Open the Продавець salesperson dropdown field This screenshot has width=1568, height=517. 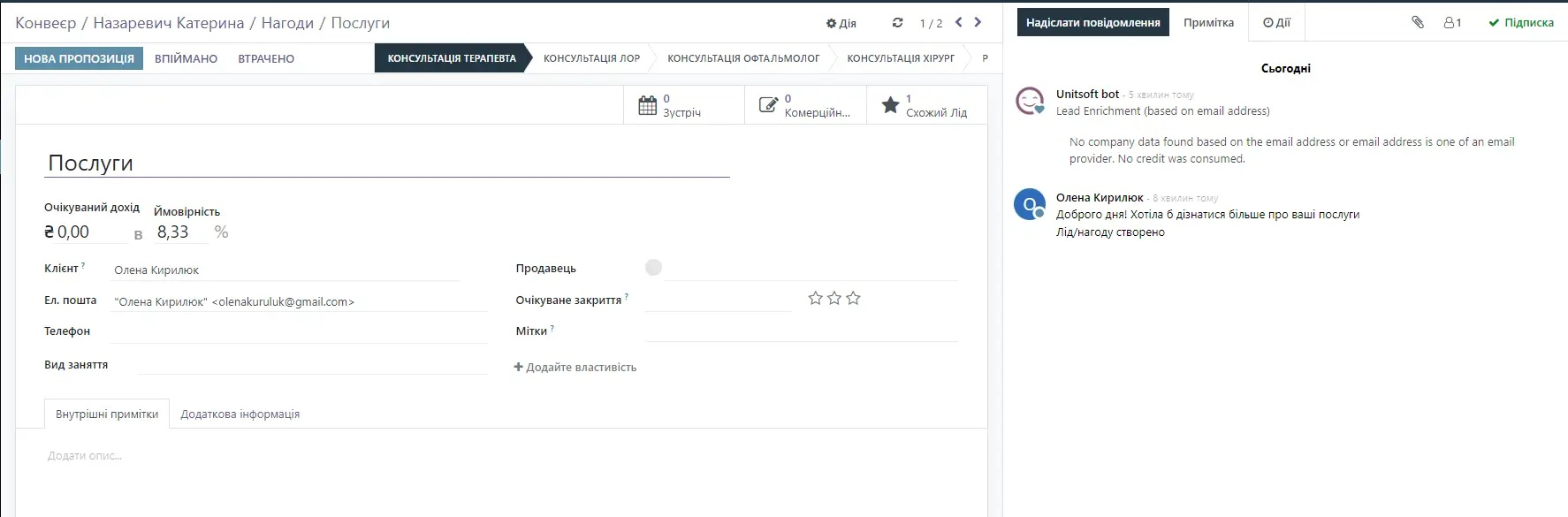[811, 269]
